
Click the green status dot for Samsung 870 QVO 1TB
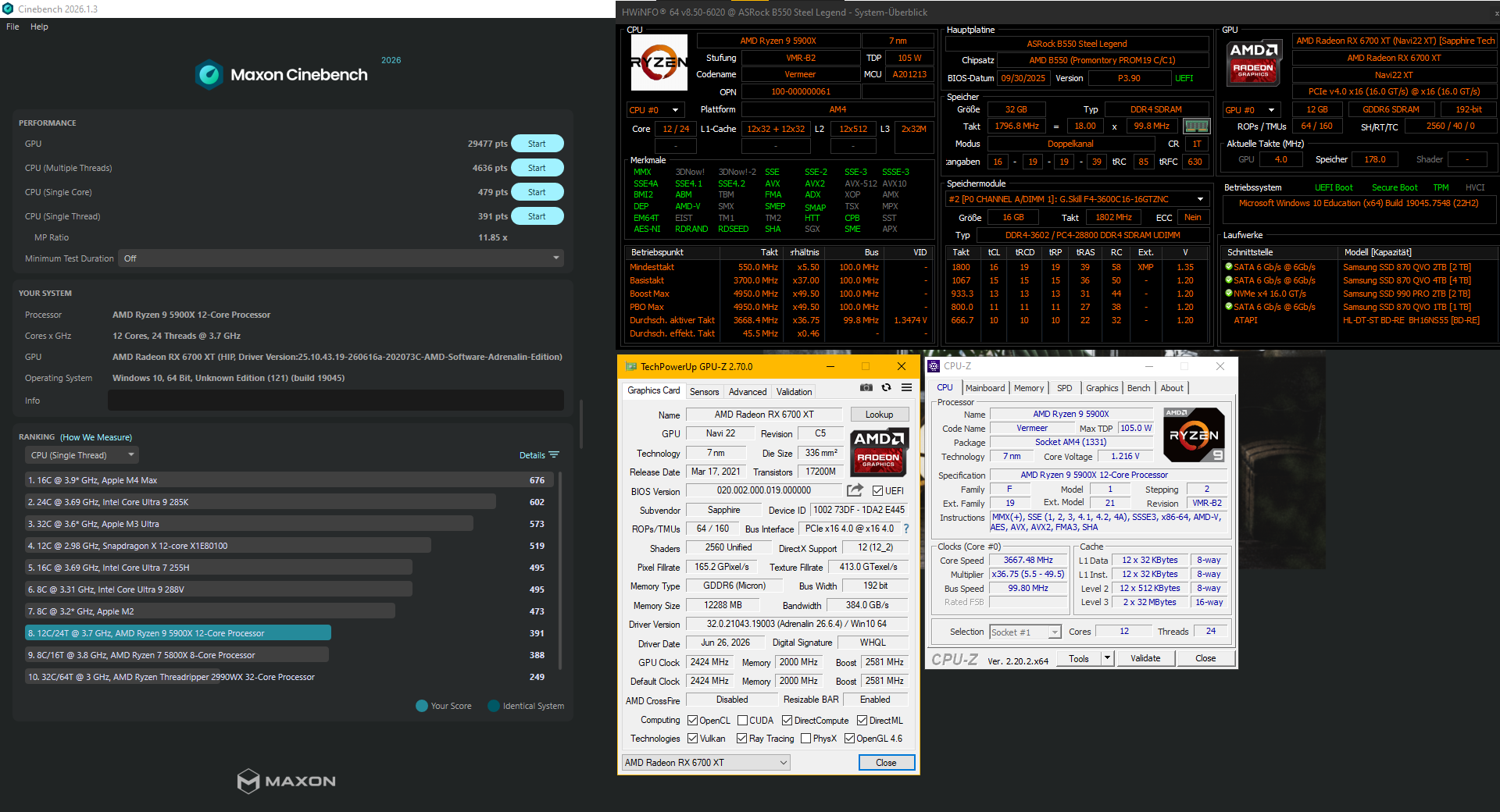point(1229,307)
